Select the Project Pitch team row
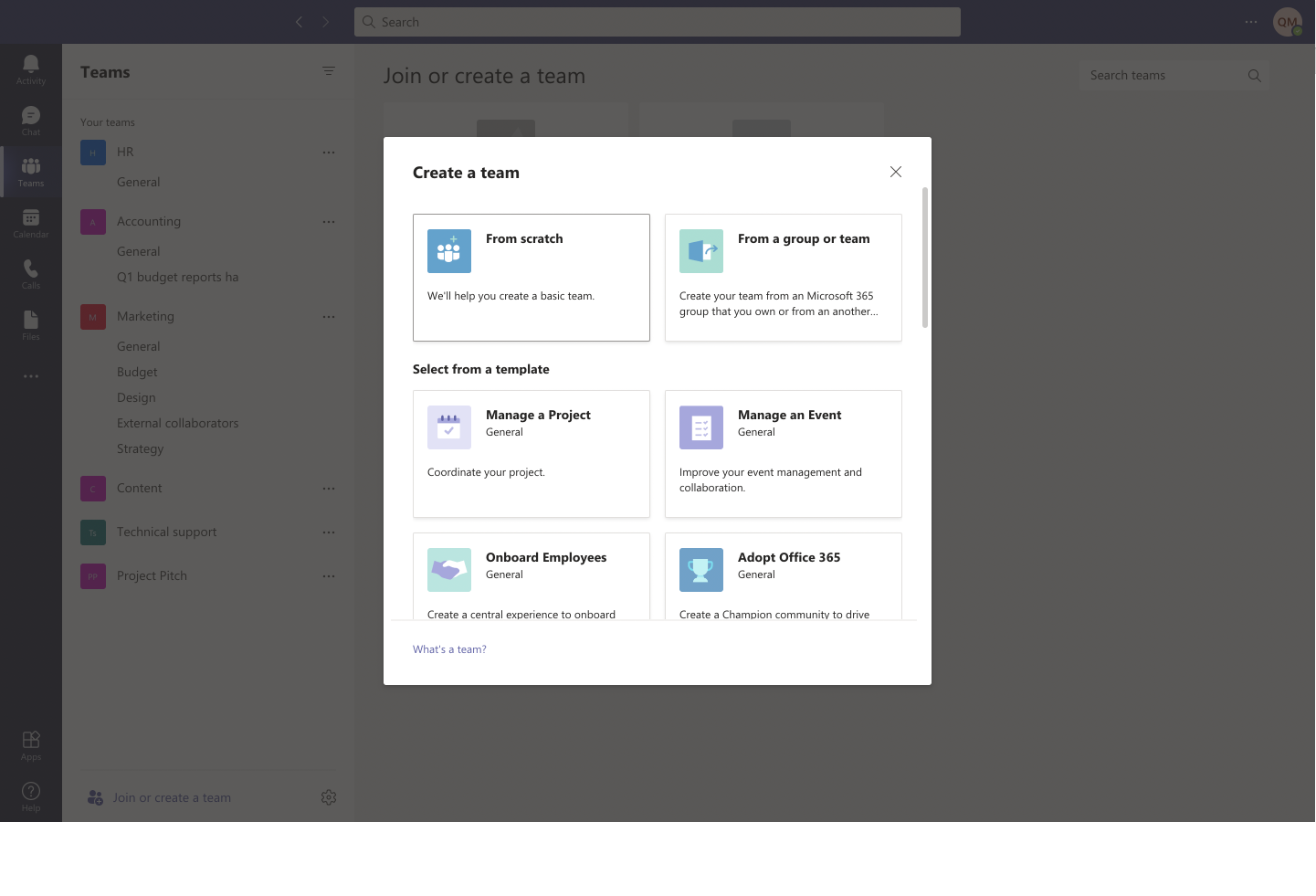Viewport: 1316px width, 896px height. pyautogui.click(x=208, y=576)
